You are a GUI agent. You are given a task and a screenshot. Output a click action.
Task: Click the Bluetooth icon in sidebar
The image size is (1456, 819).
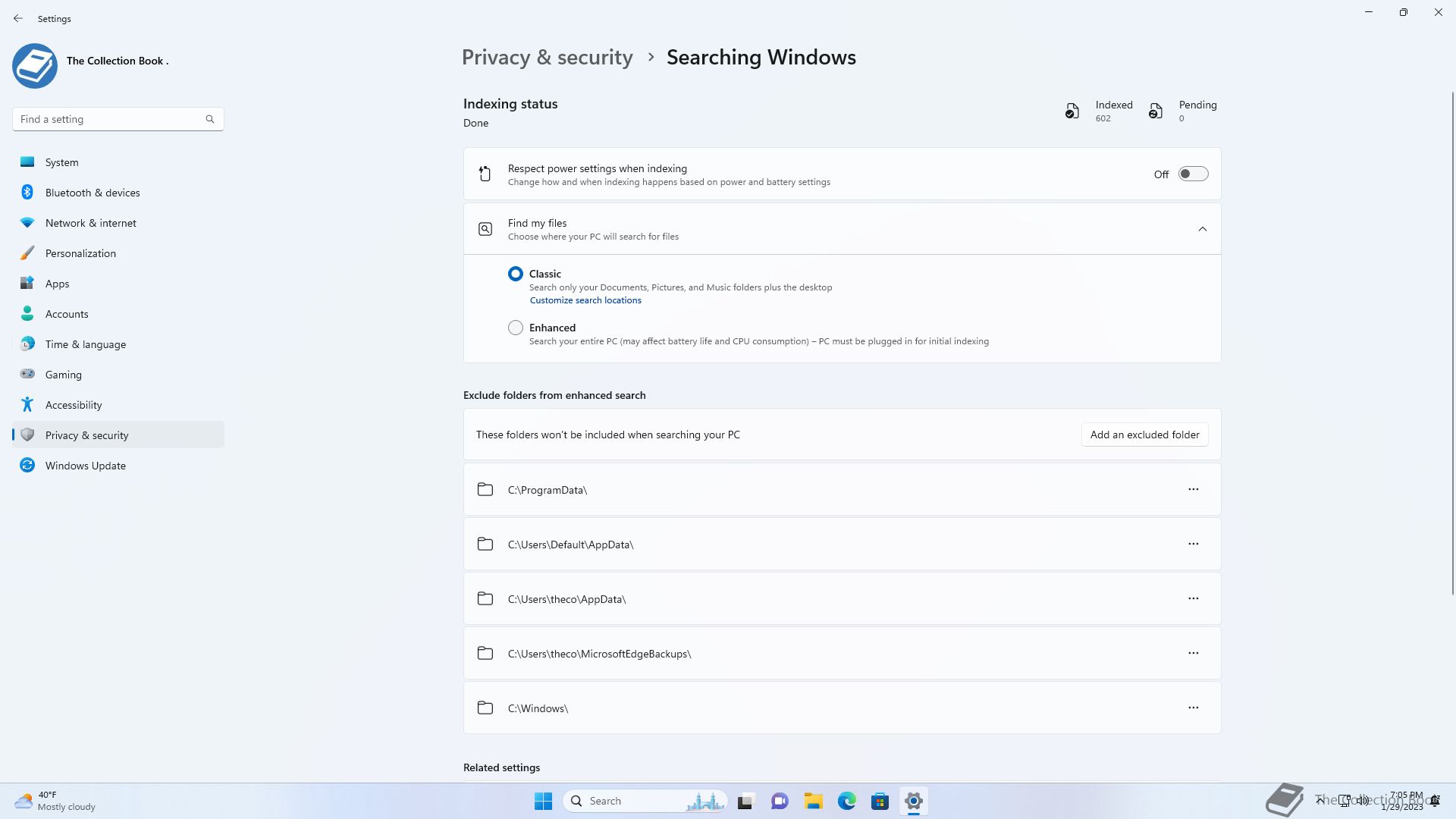tap(27, 193)
